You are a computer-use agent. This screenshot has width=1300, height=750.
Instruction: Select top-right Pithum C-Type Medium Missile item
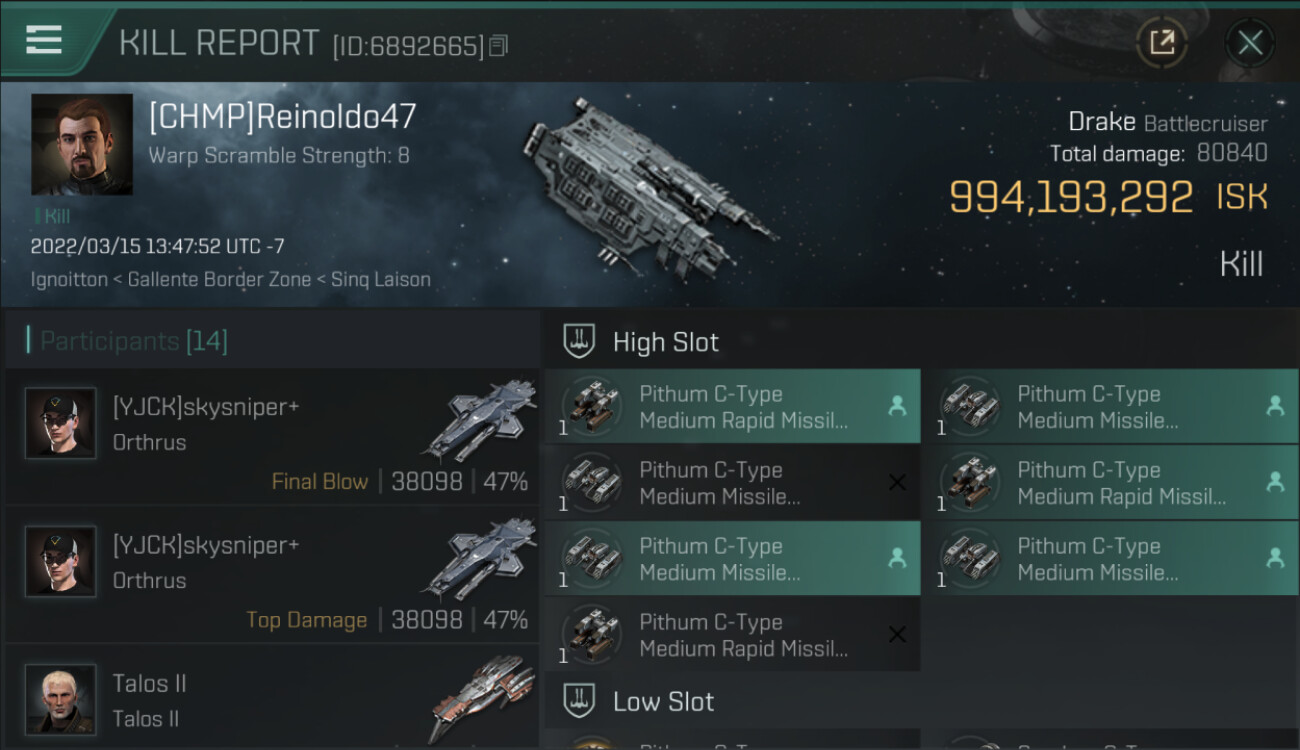coord(1111,407)
